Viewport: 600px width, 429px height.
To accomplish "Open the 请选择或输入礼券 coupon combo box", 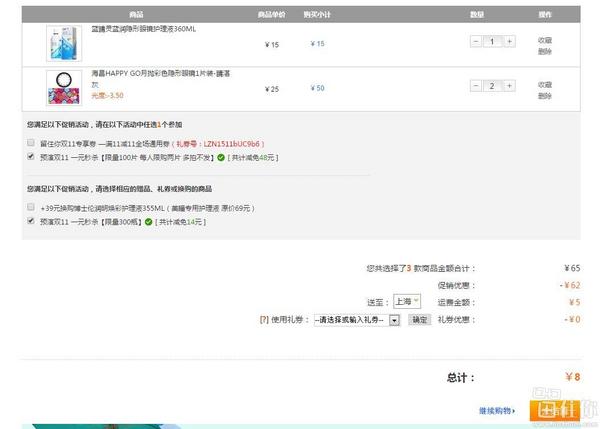I will click(349, 320).
